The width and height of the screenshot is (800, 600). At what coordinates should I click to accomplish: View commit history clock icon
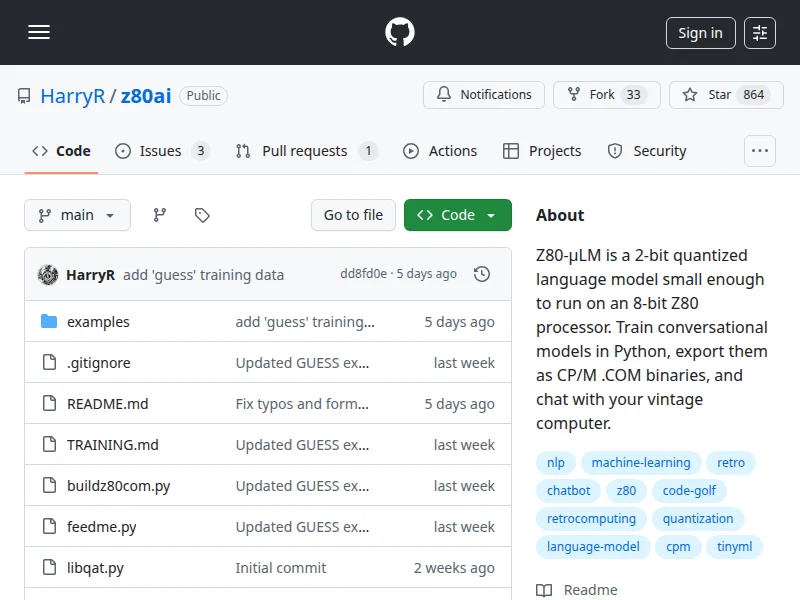coord(482,274)
